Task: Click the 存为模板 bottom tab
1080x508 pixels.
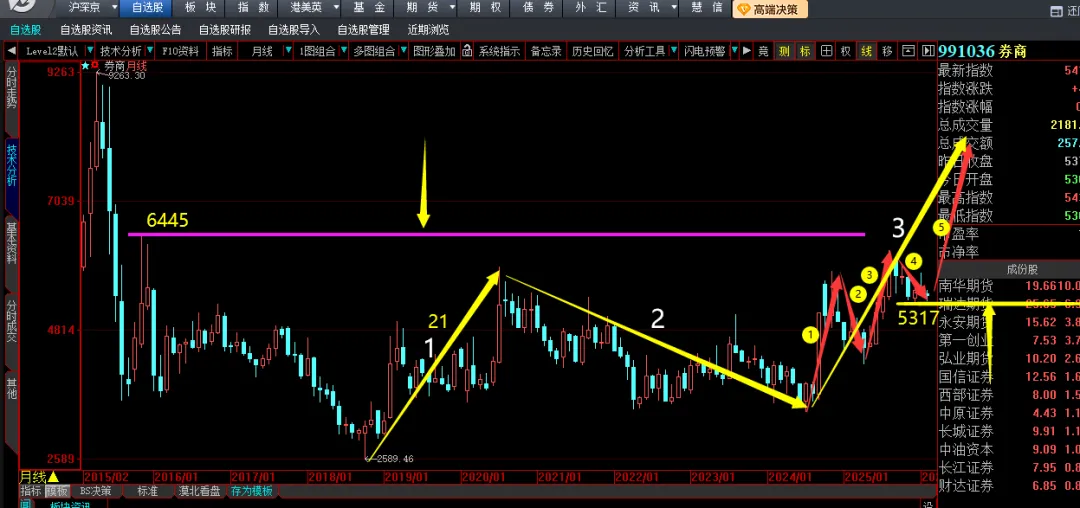Action: [x=252, y=491]
